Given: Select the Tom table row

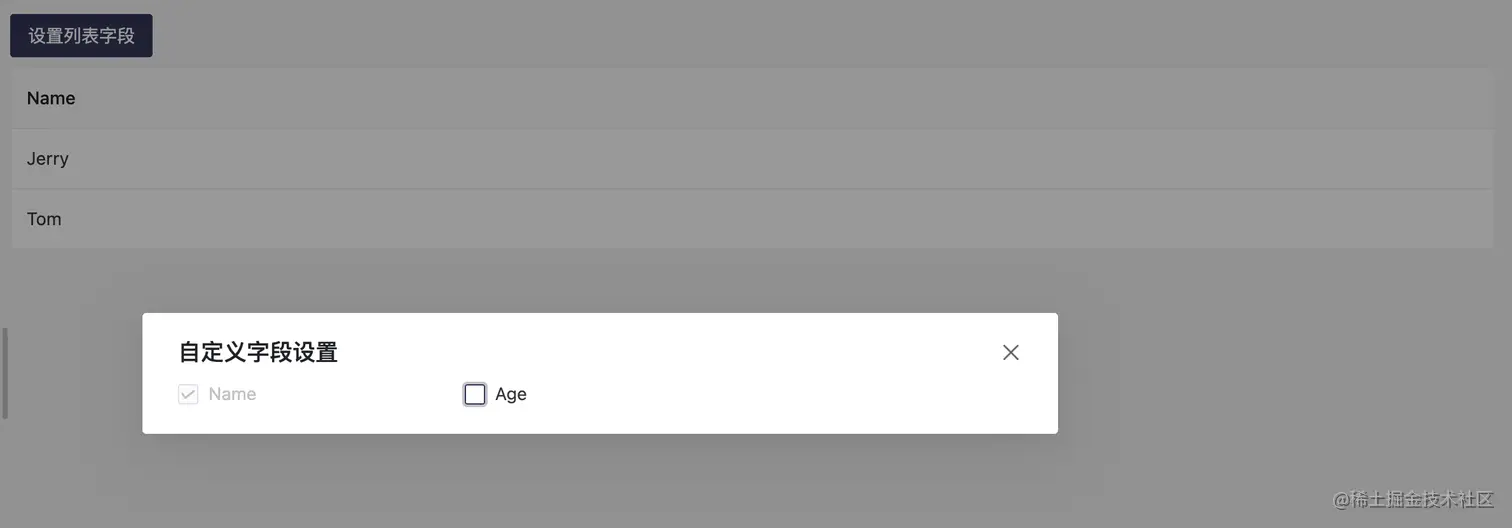Looking at the screenshot, I should pos(750,219).
